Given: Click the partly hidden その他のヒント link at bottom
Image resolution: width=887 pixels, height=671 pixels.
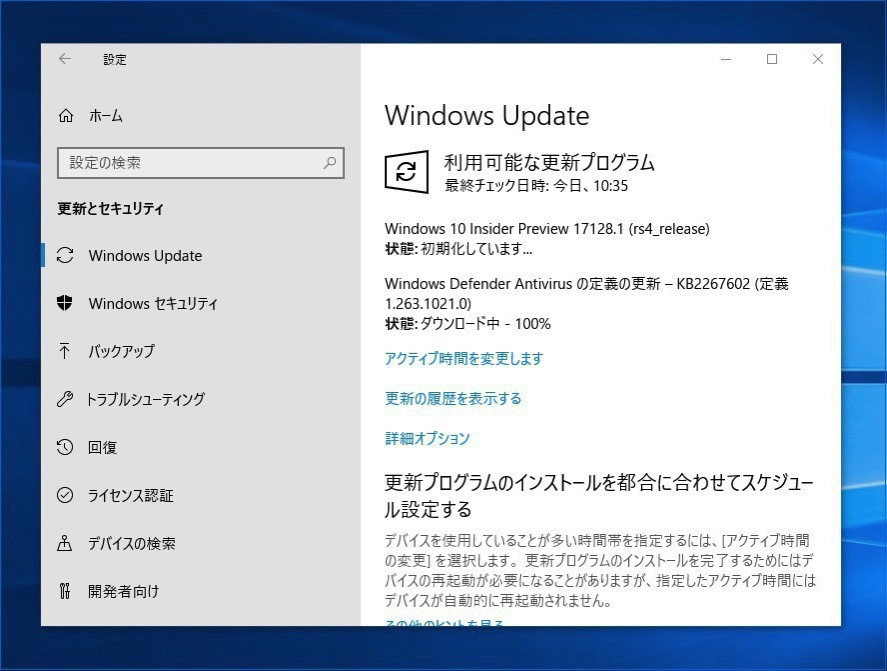Looking at the screenshot, I should pyautogui.click(x=444, y=623).
